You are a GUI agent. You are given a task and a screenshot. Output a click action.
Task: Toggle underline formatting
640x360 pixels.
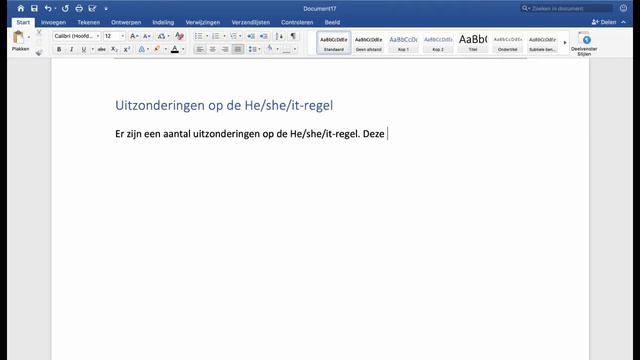point(84,49)
